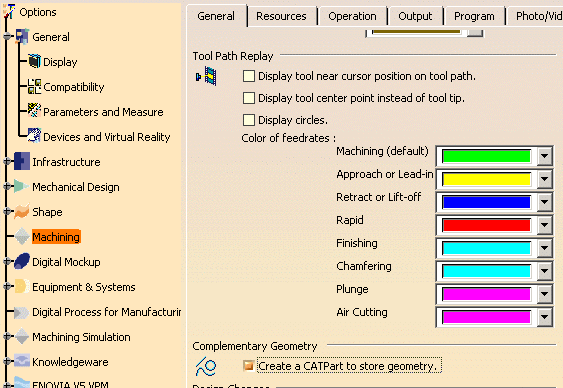The width and height of the screenshot is (563, 388).
Task: Click the Digital Process for Manufacturing icon
Action: coord(22,312)
